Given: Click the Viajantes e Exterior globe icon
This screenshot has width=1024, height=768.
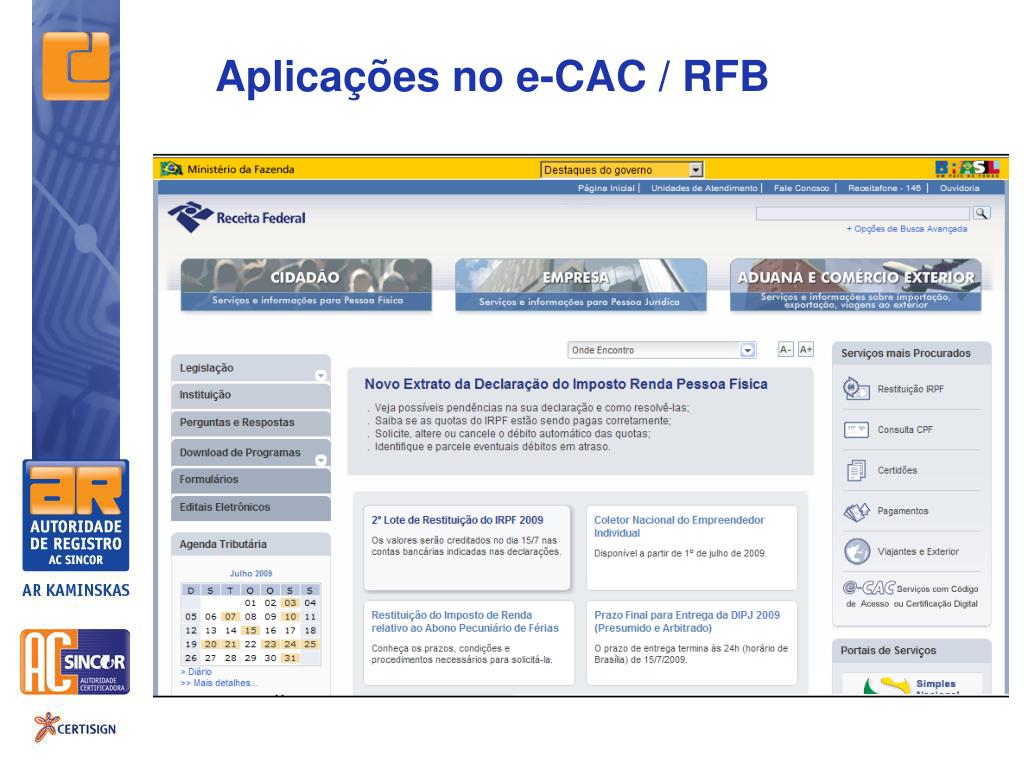Looking at the screenshot, I should pyautogui.click(x=857, y=552).
